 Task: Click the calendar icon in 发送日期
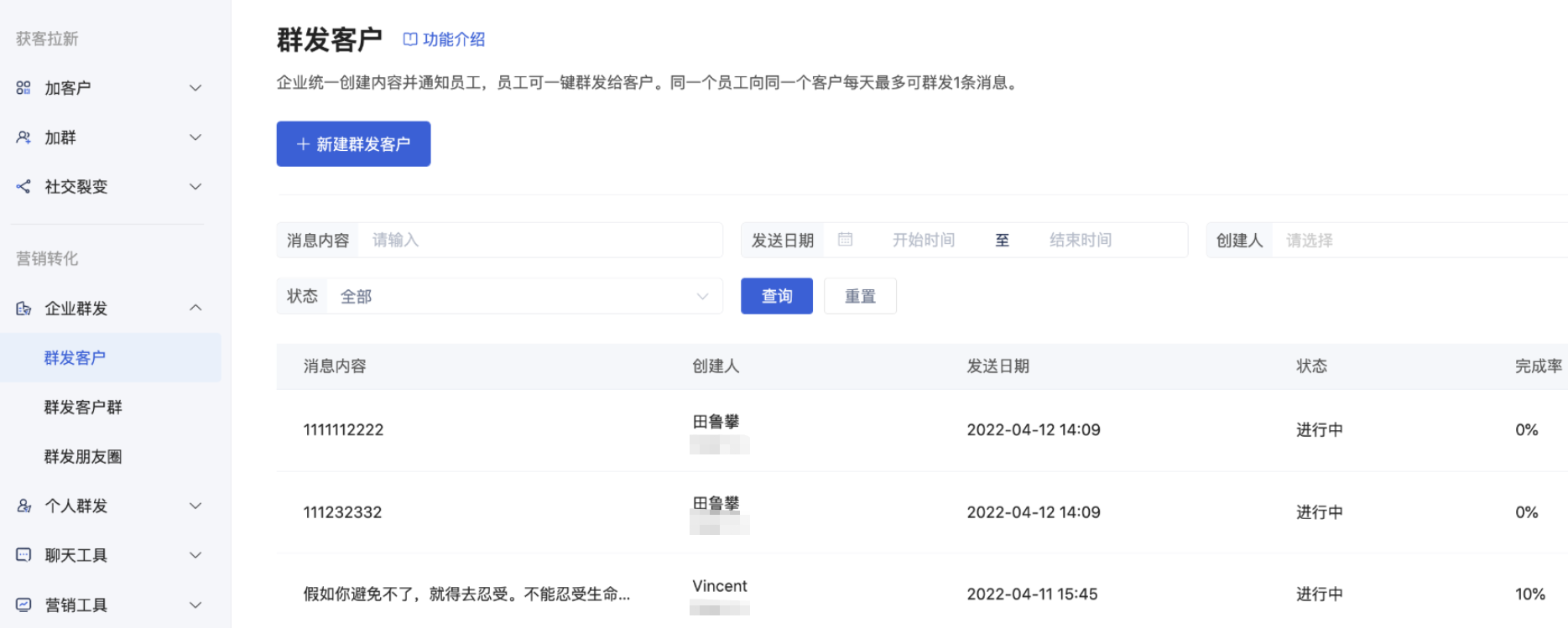pos(845,240)
